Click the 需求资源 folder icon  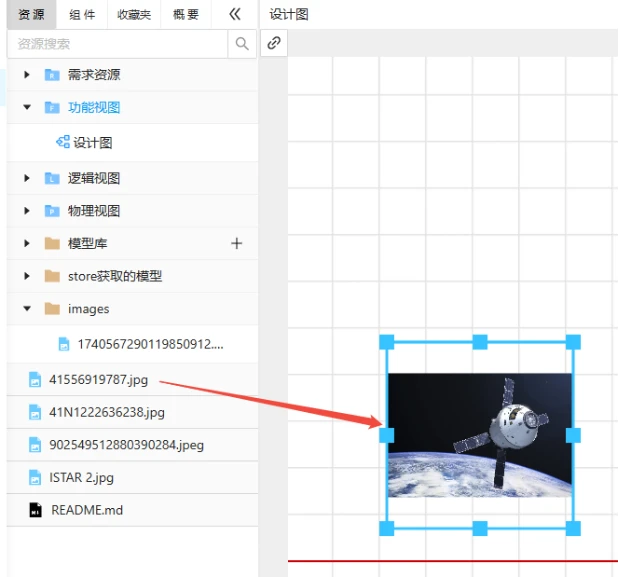tap(52, 75)
